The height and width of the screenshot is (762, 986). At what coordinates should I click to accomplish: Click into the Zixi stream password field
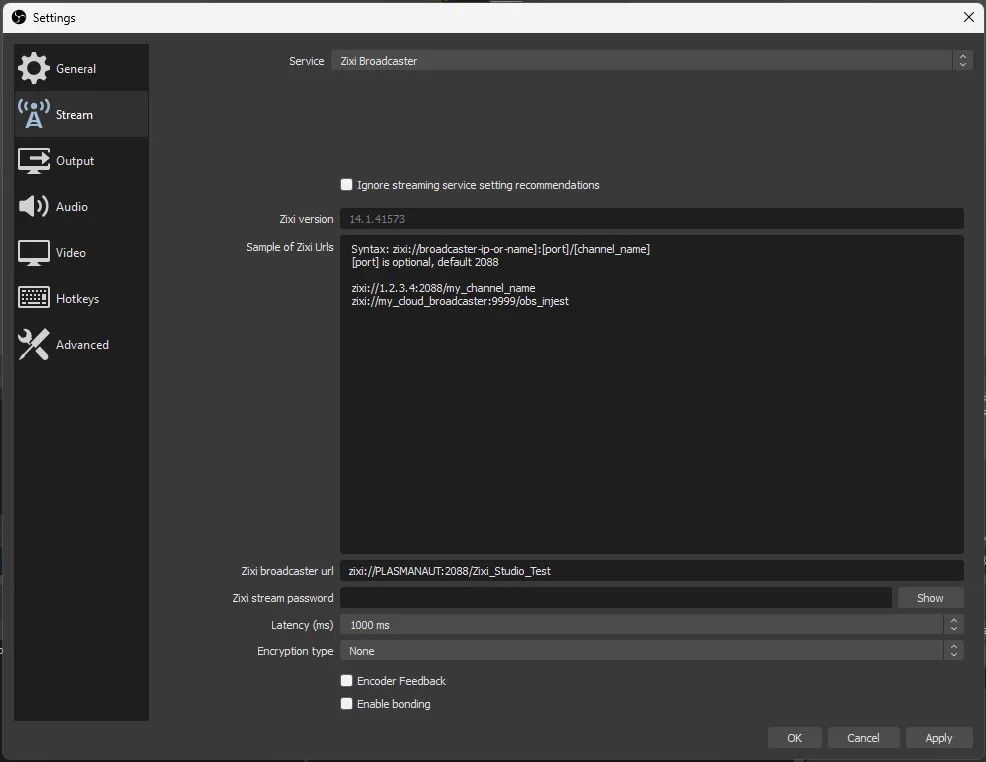pyautogui.click(x=616, y=598)
